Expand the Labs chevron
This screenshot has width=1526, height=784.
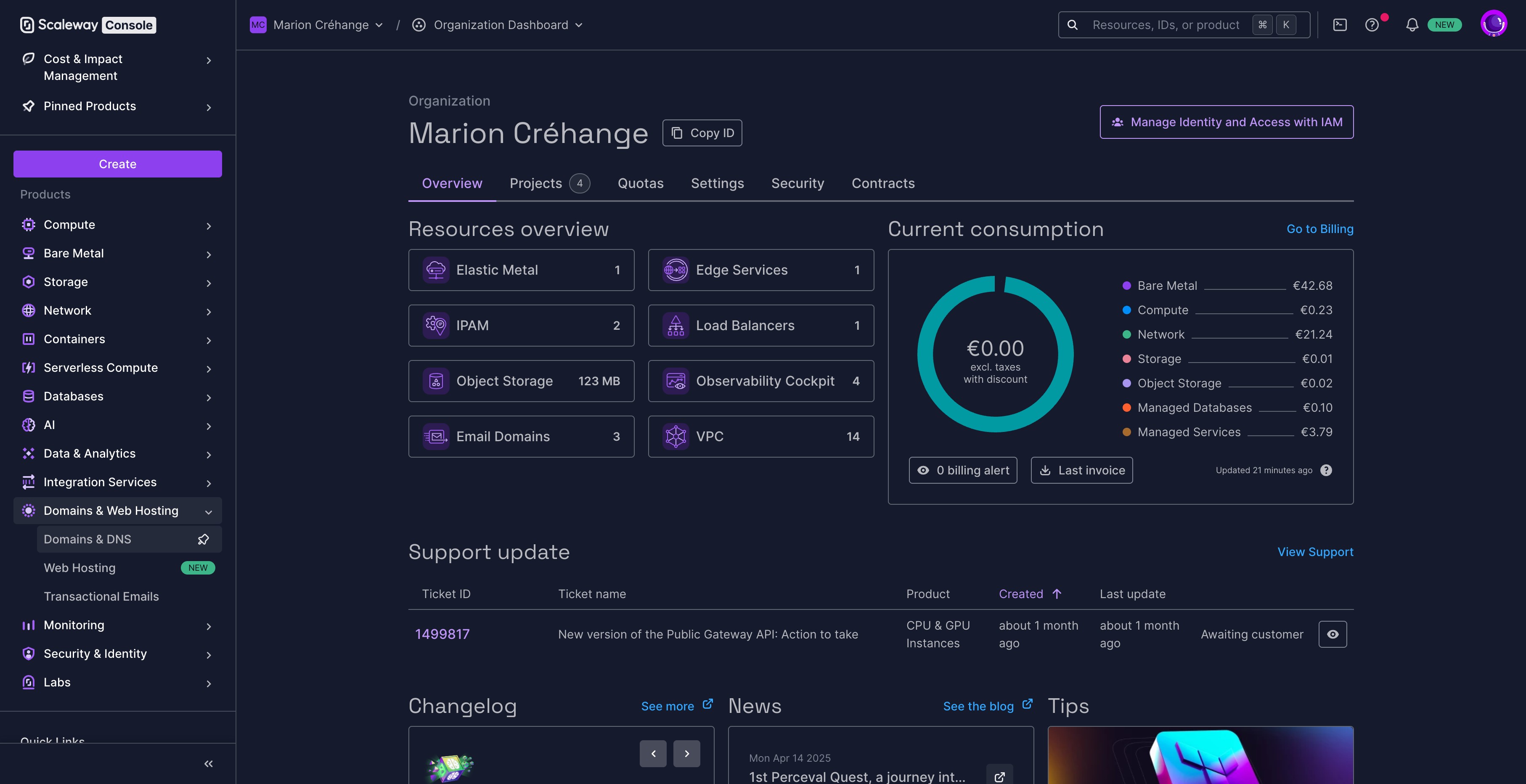tap(209, 683)
